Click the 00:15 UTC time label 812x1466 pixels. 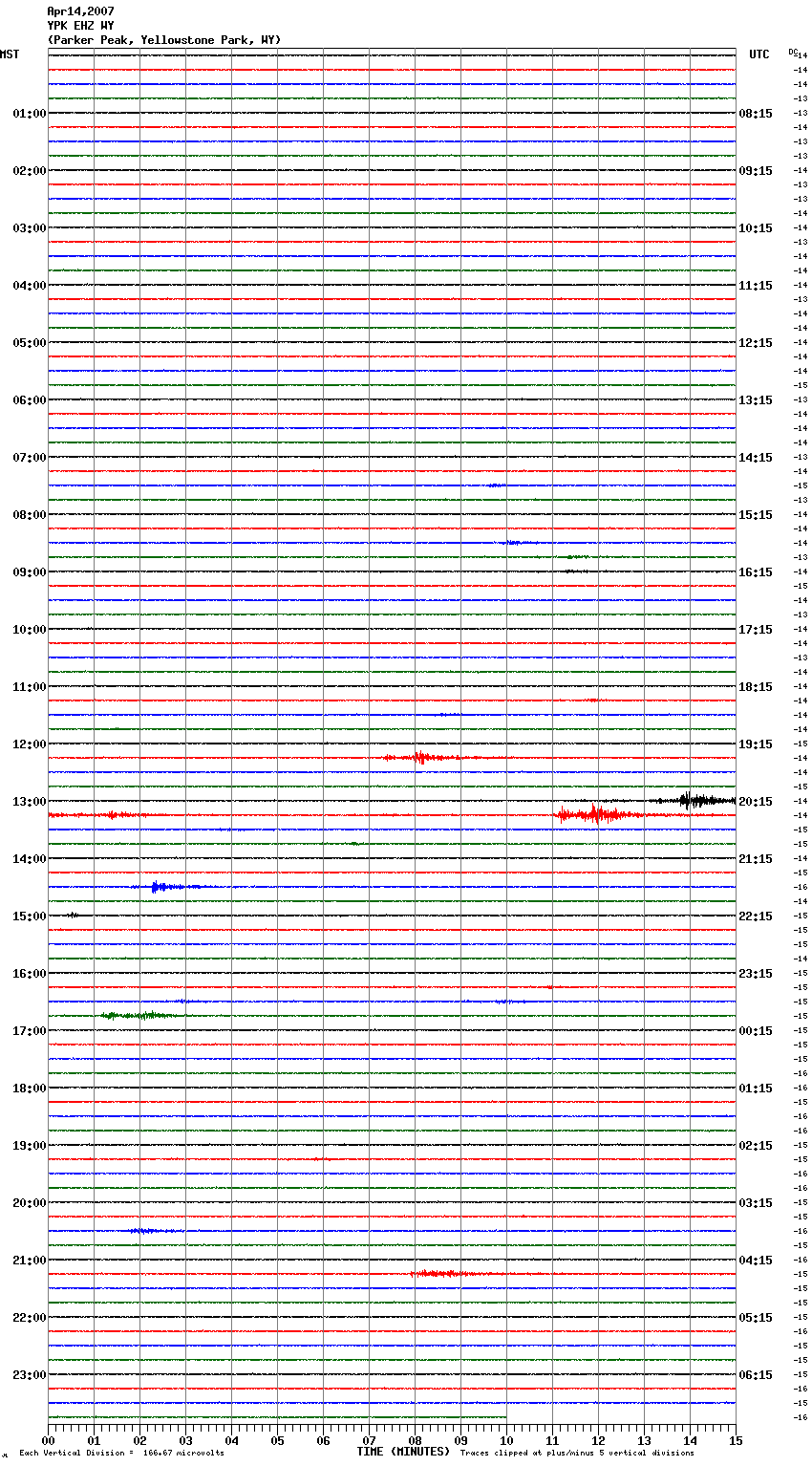pyautogui.click(x=756, y=1031)
